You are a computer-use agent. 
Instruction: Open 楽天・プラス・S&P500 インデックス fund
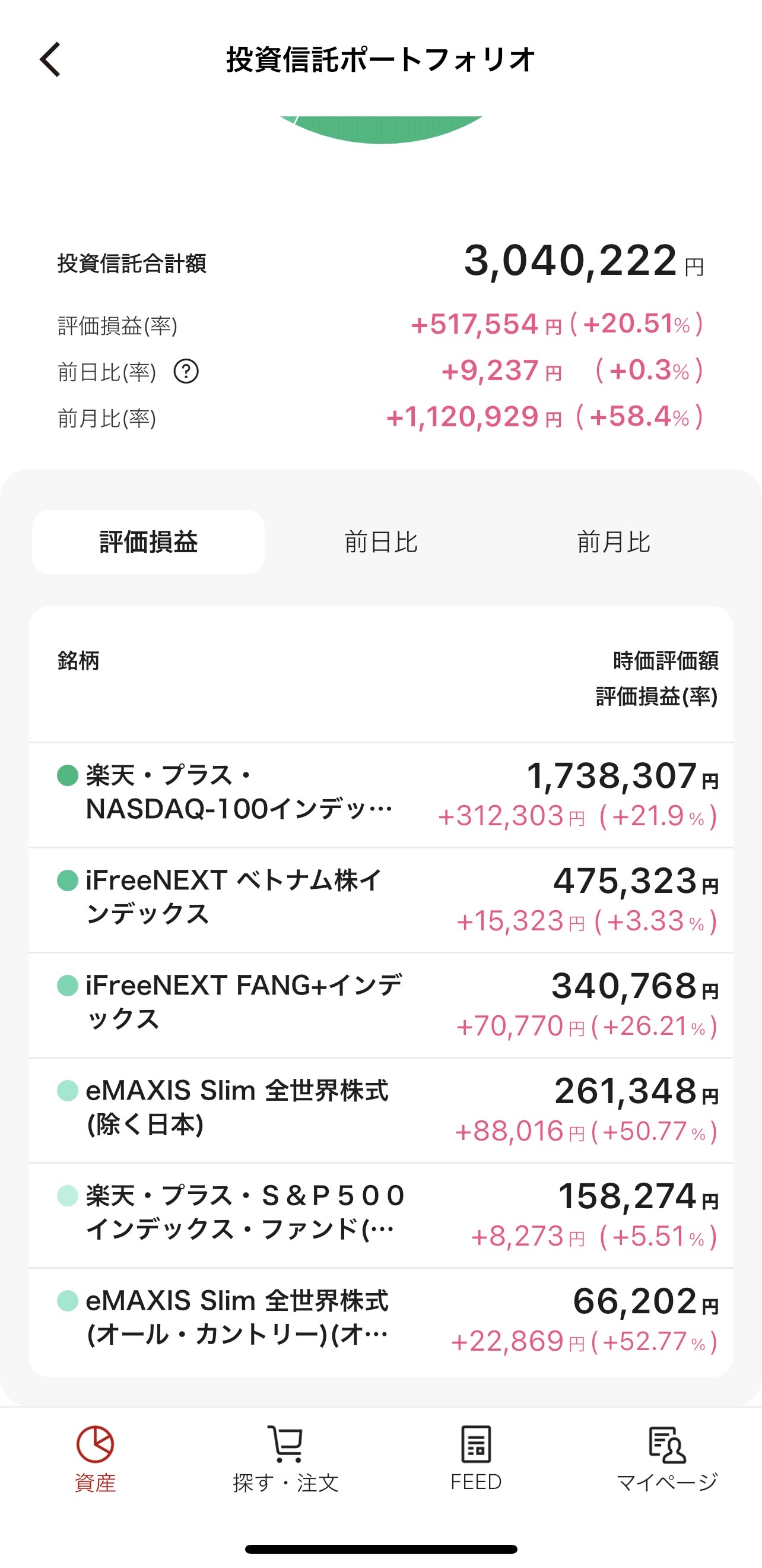(245, 1212)
